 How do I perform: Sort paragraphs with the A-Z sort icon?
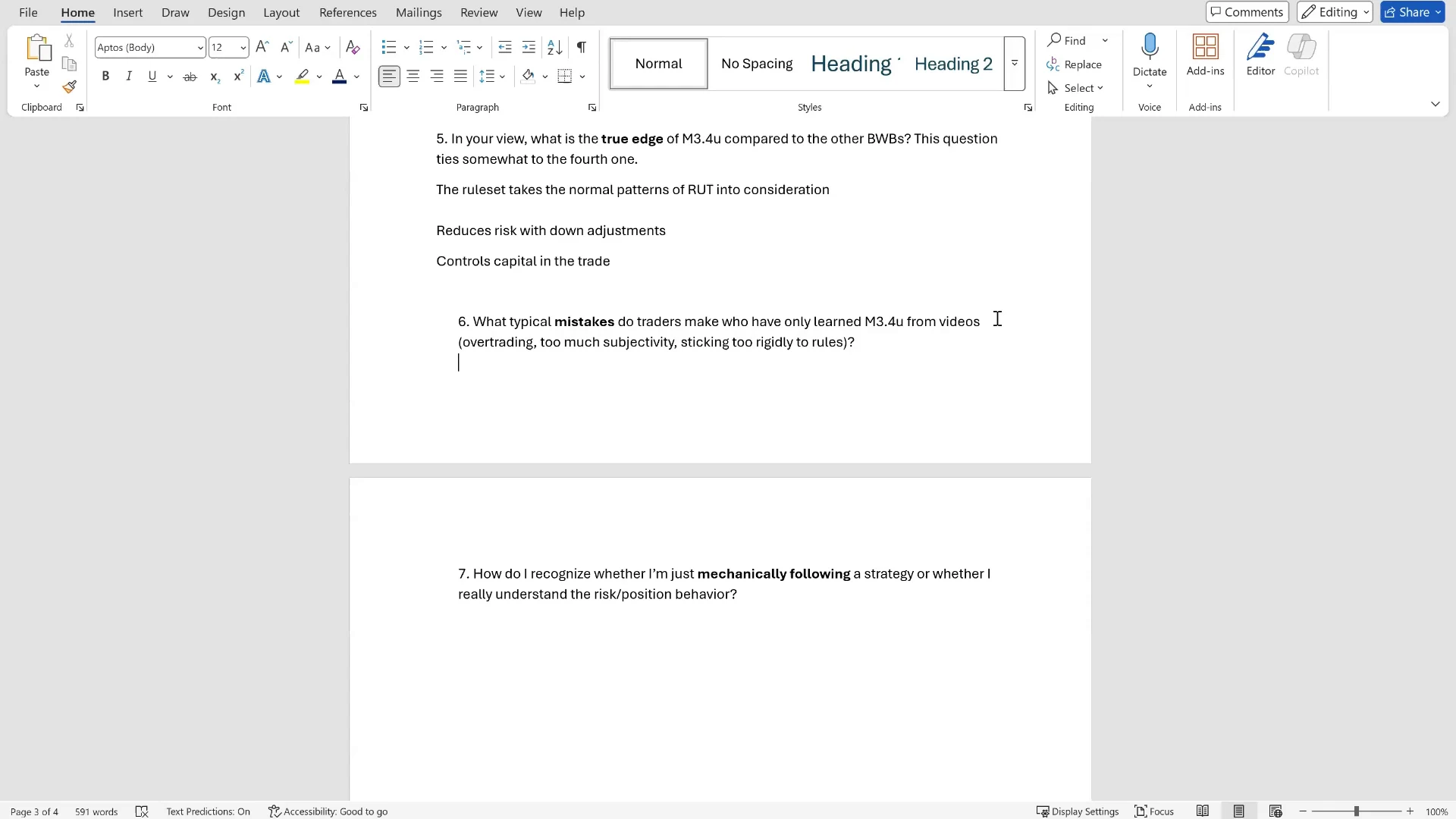point(555,47)
